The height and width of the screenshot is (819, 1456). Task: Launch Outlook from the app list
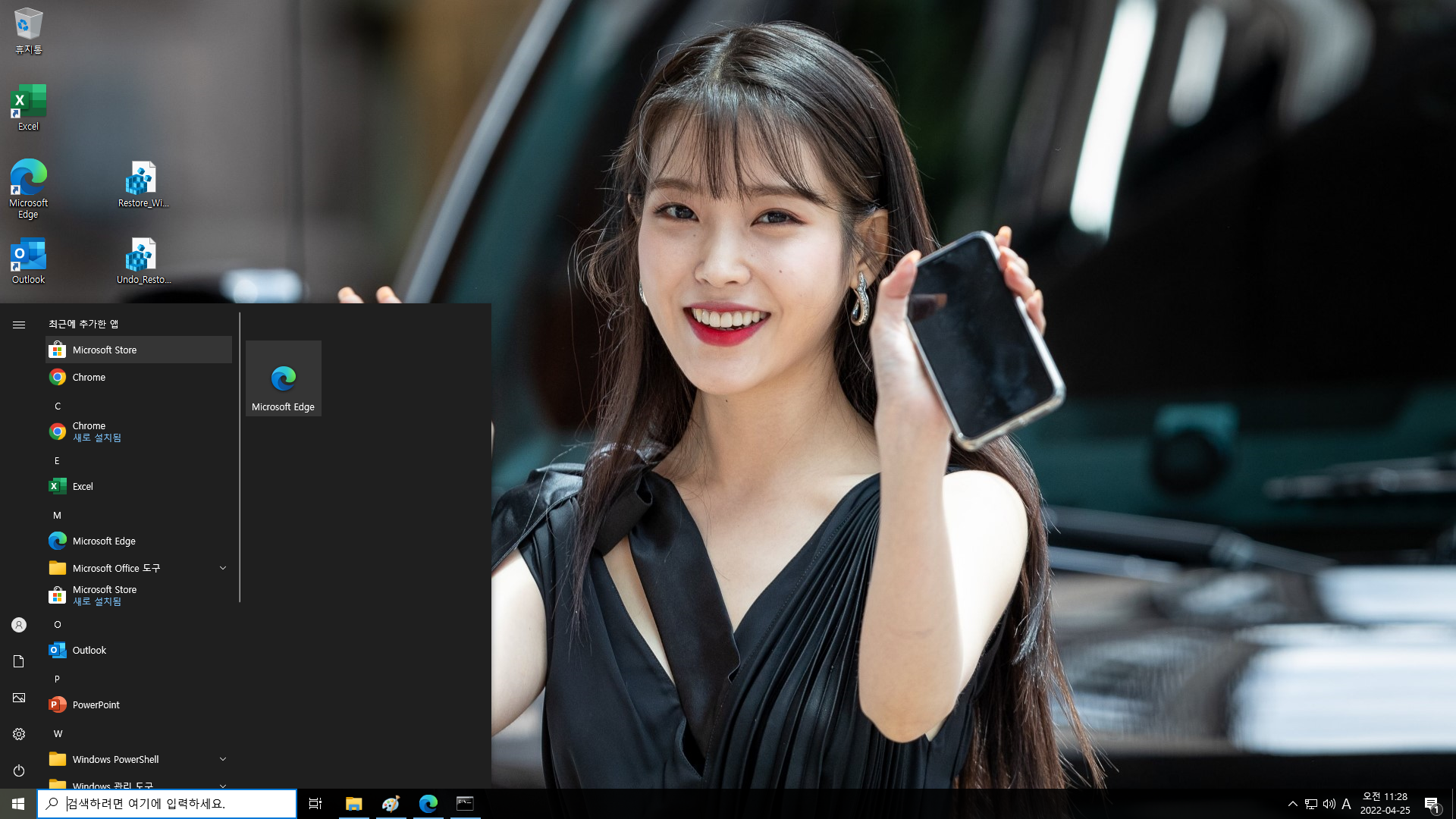tap(139, 650)
